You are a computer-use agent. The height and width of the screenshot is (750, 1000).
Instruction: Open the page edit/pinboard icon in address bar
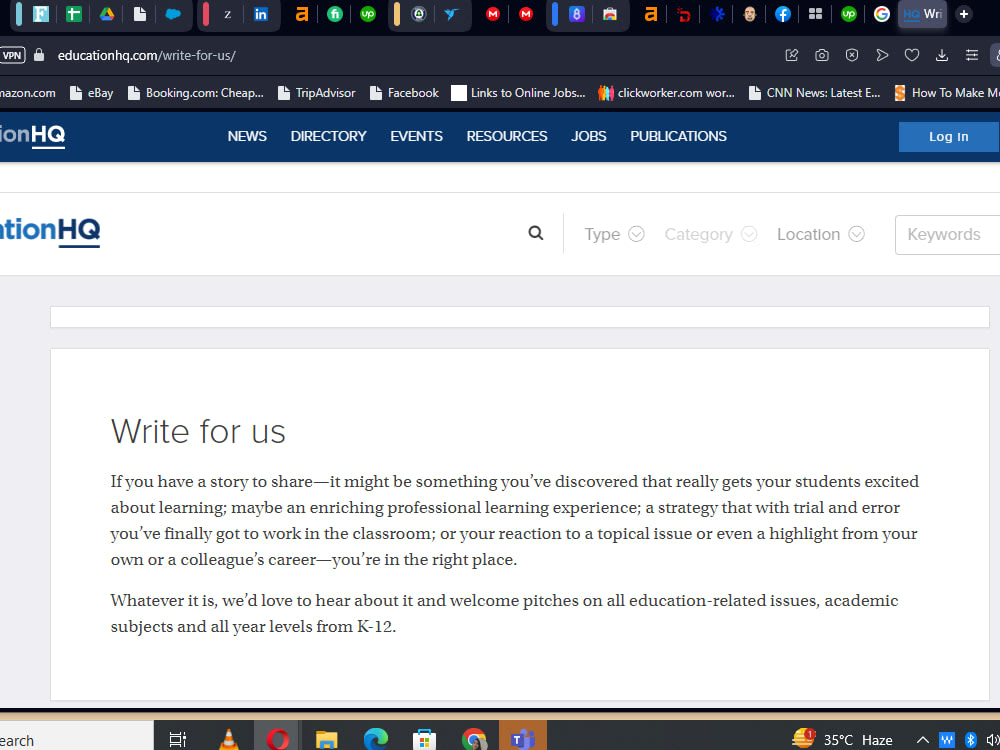coord(791,55)
